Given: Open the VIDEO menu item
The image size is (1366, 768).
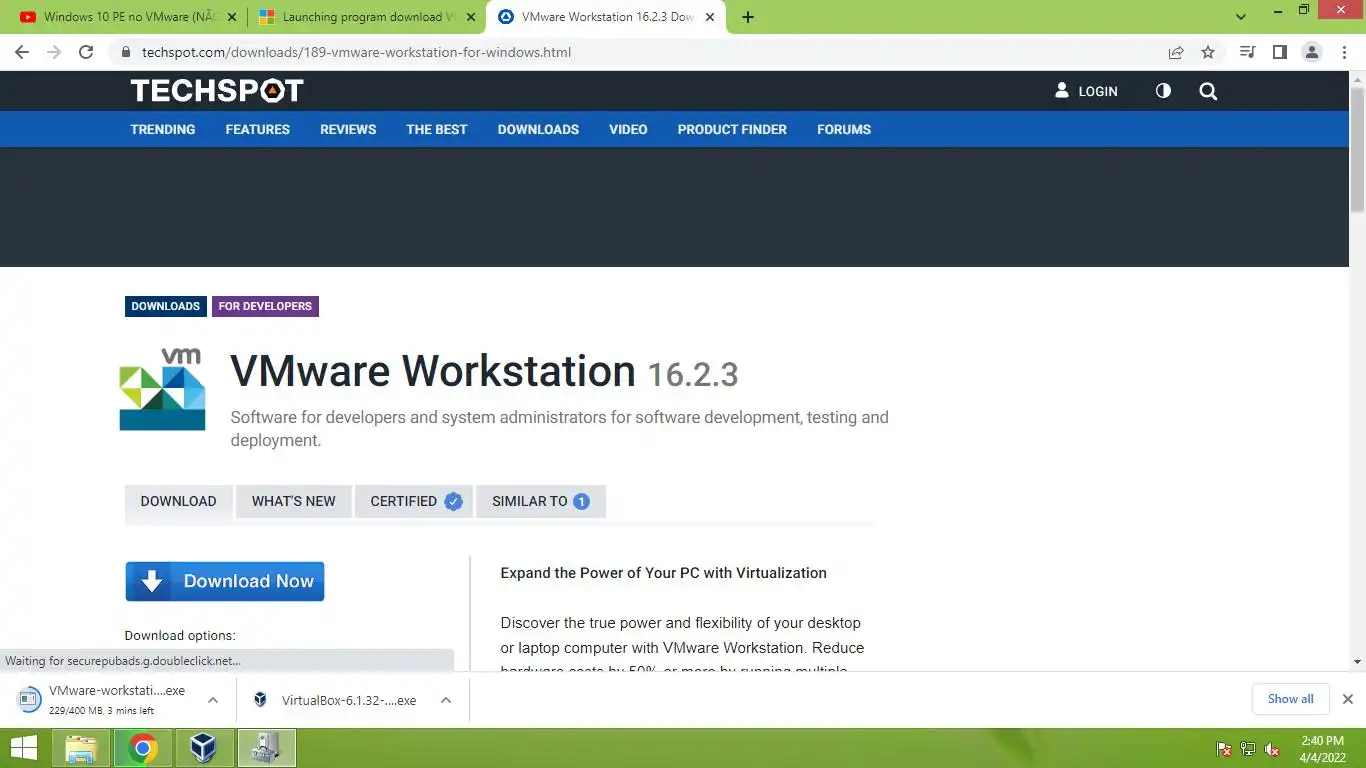Looking at the screenshot, I should tap(628, 129).
